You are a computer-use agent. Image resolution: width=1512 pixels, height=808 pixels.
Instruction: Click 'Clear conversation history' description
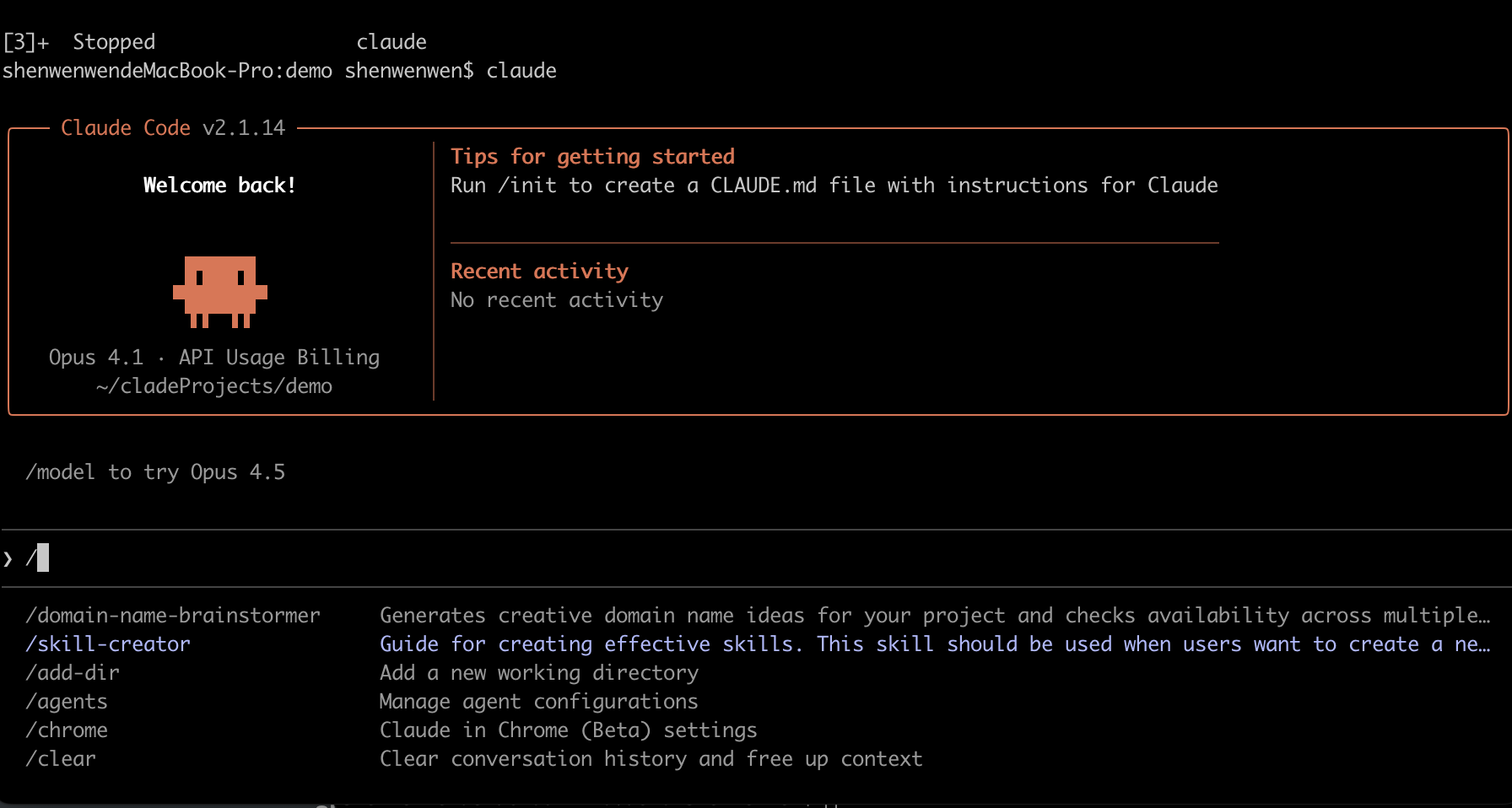point(651,759)
